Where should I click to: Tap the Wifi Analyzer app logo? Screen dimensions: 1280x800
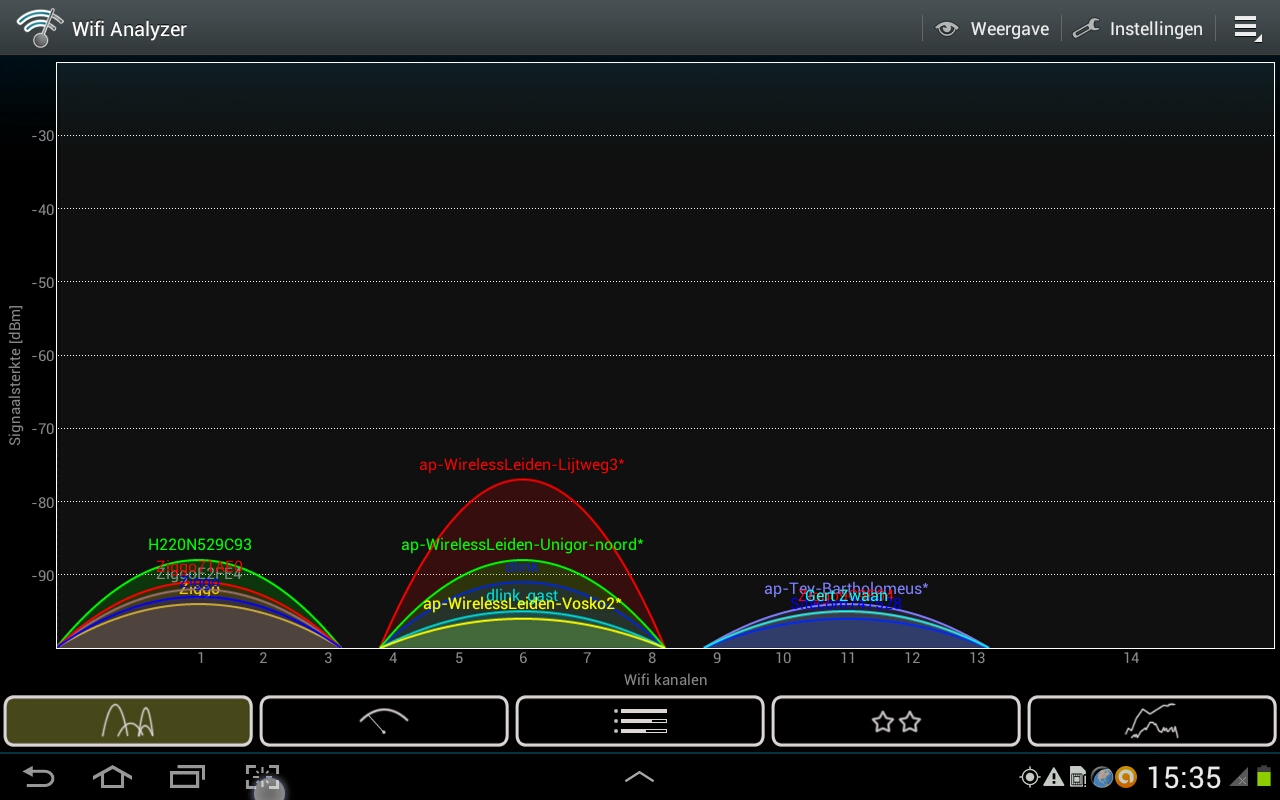[x=39, y=28]
